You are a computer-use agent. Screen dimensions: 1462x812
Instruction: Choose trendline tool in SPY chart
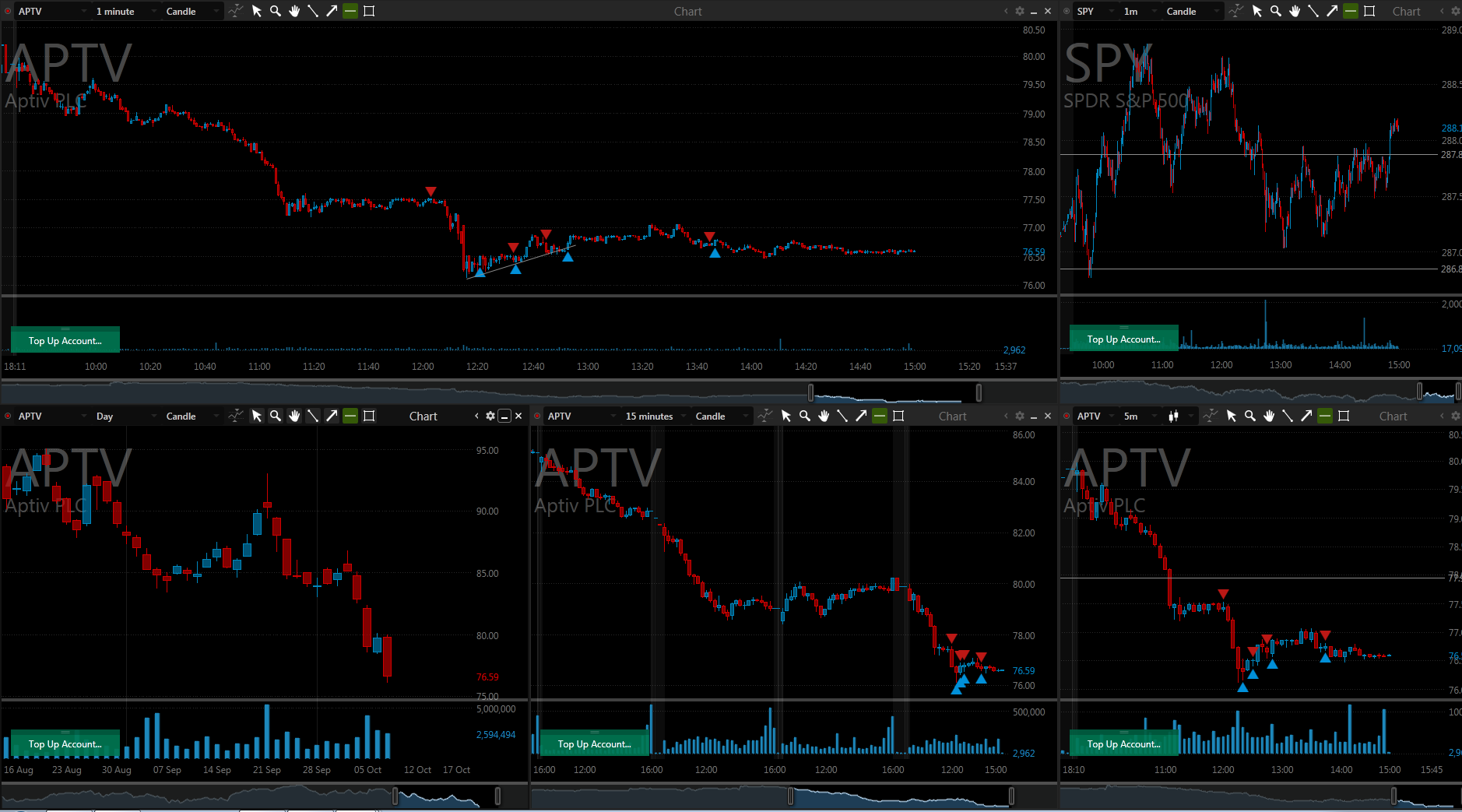click(1313, 11)
